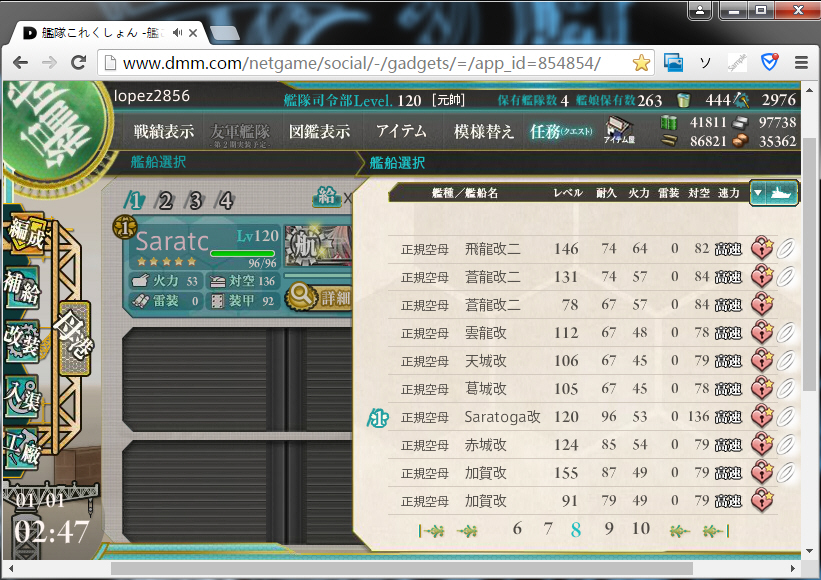
Task: Open the 工廠 (factory) side icon
Action: point(22,449)
